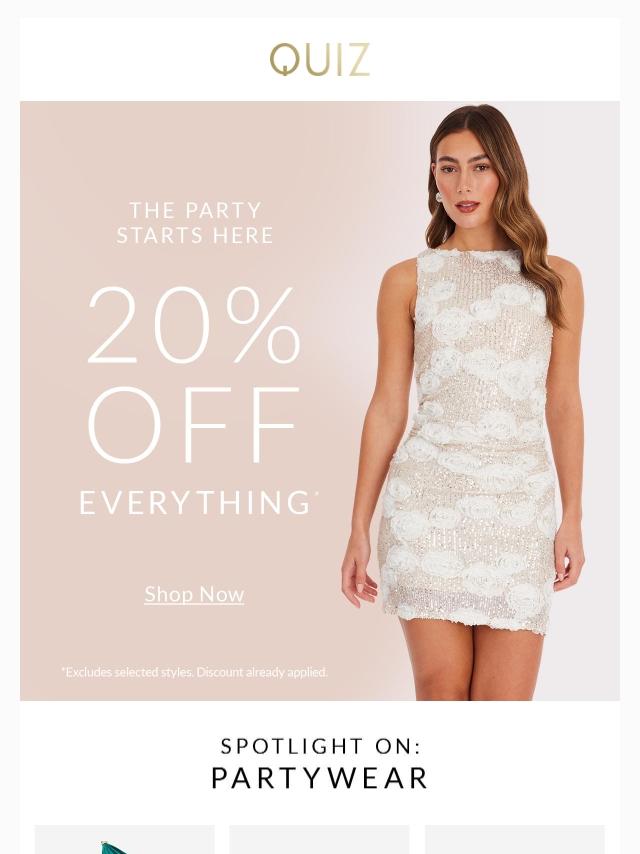Open the middle partywear product tile
Screen dimensions: 640x854
click(x=319, y=839)
